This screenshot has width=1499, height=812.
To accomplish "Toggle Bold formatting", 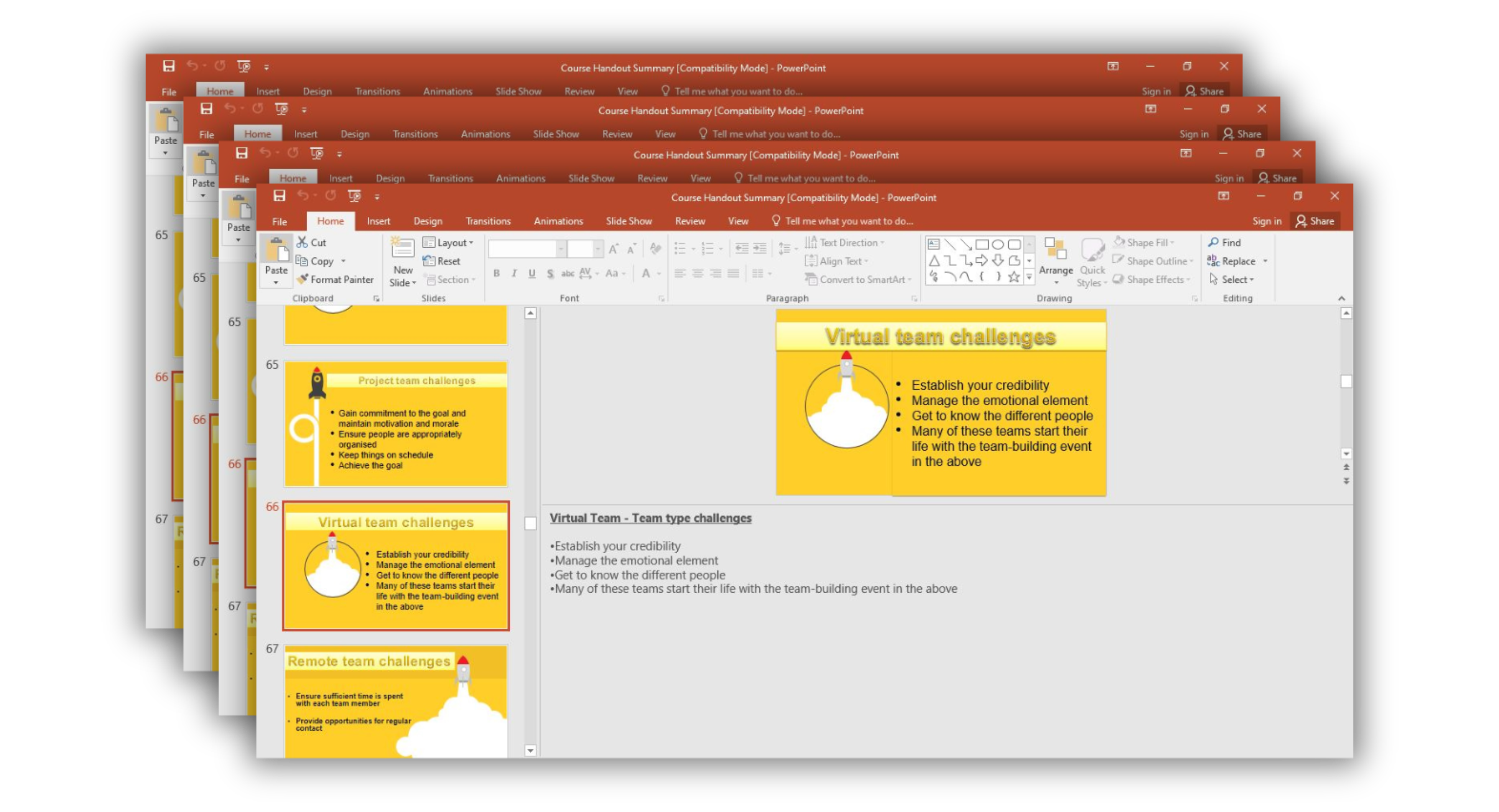I will pyautogui.click(x=496, y=273).
